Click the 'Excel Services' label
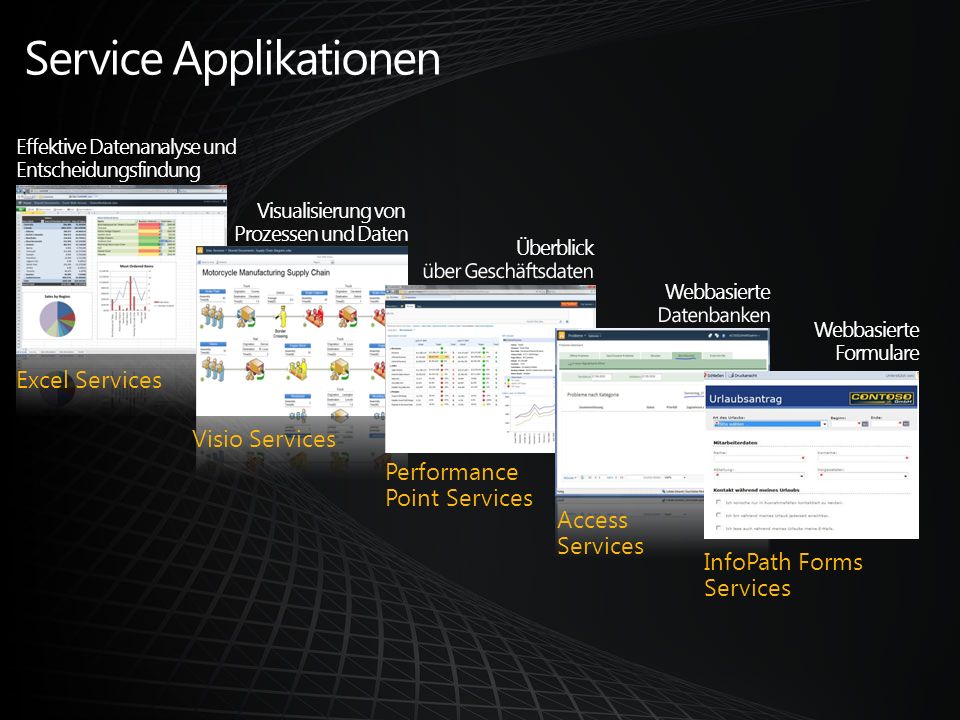This screenshot has width=960, height=720. click(x=89, y=380)
